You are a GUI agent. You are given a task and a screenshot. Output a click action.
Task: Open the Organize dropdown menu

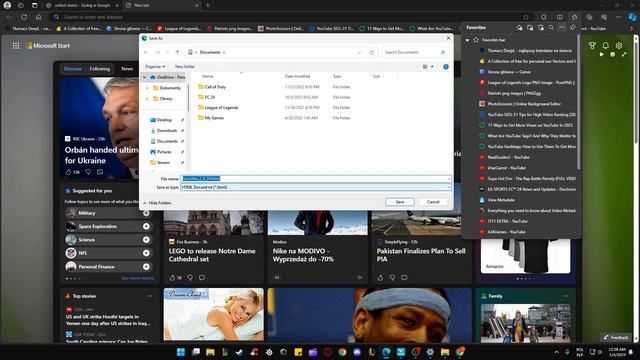[x=155, y=67]
